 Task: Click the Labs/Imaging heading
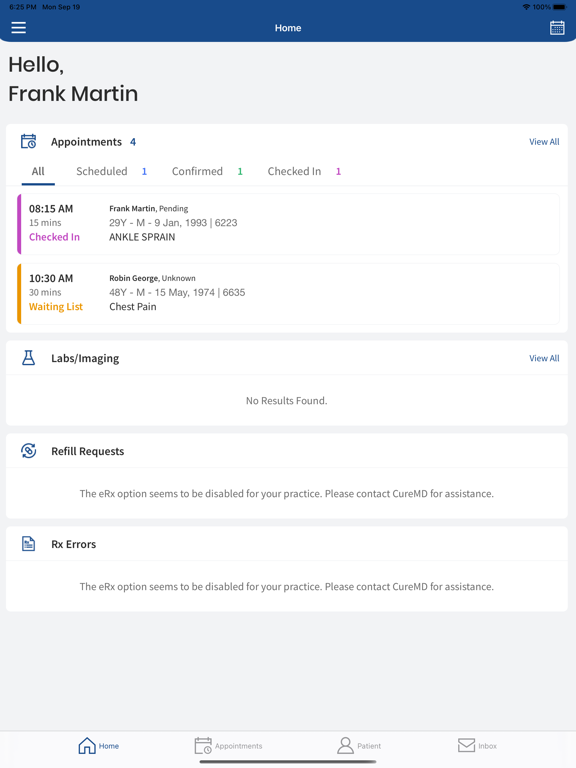coord(85,359)
